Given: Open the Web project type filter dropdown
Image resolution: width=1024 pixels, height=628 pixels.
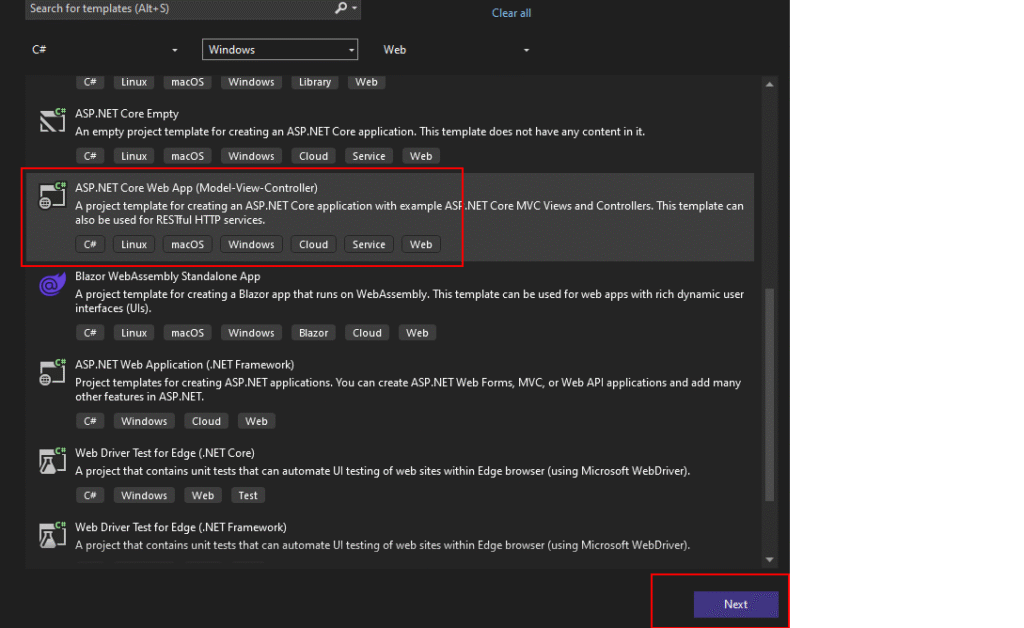Looking at the screenshot, I should click(455, 50).
